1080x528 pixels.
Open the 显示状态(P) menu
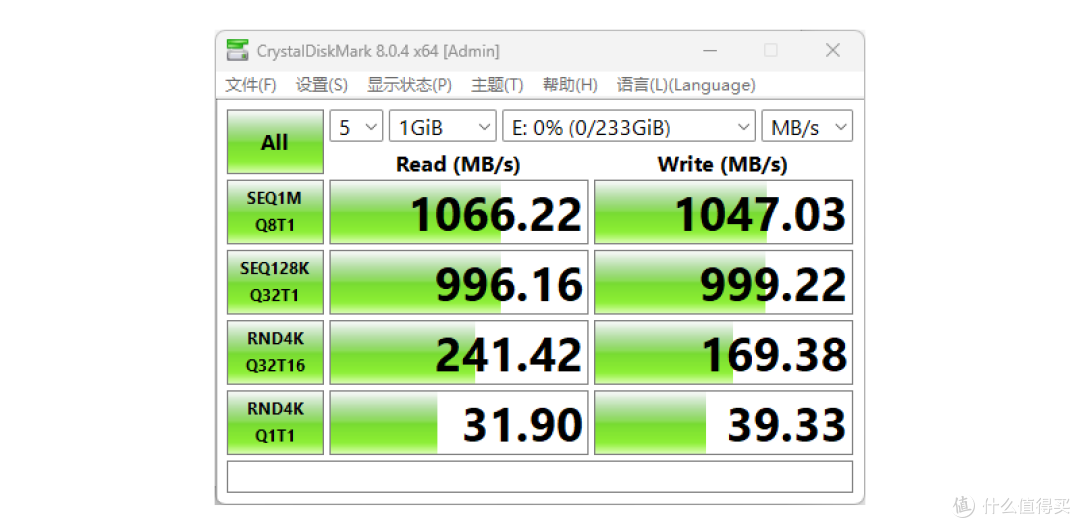click(x=409, y=85)
